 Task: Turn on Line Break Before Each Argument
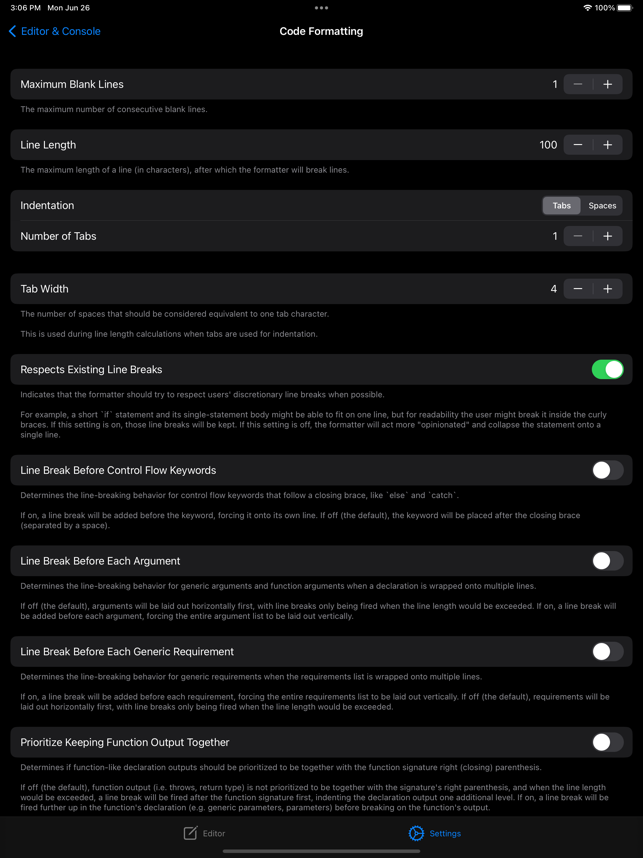pyautogui.click(x=607, y=561)
